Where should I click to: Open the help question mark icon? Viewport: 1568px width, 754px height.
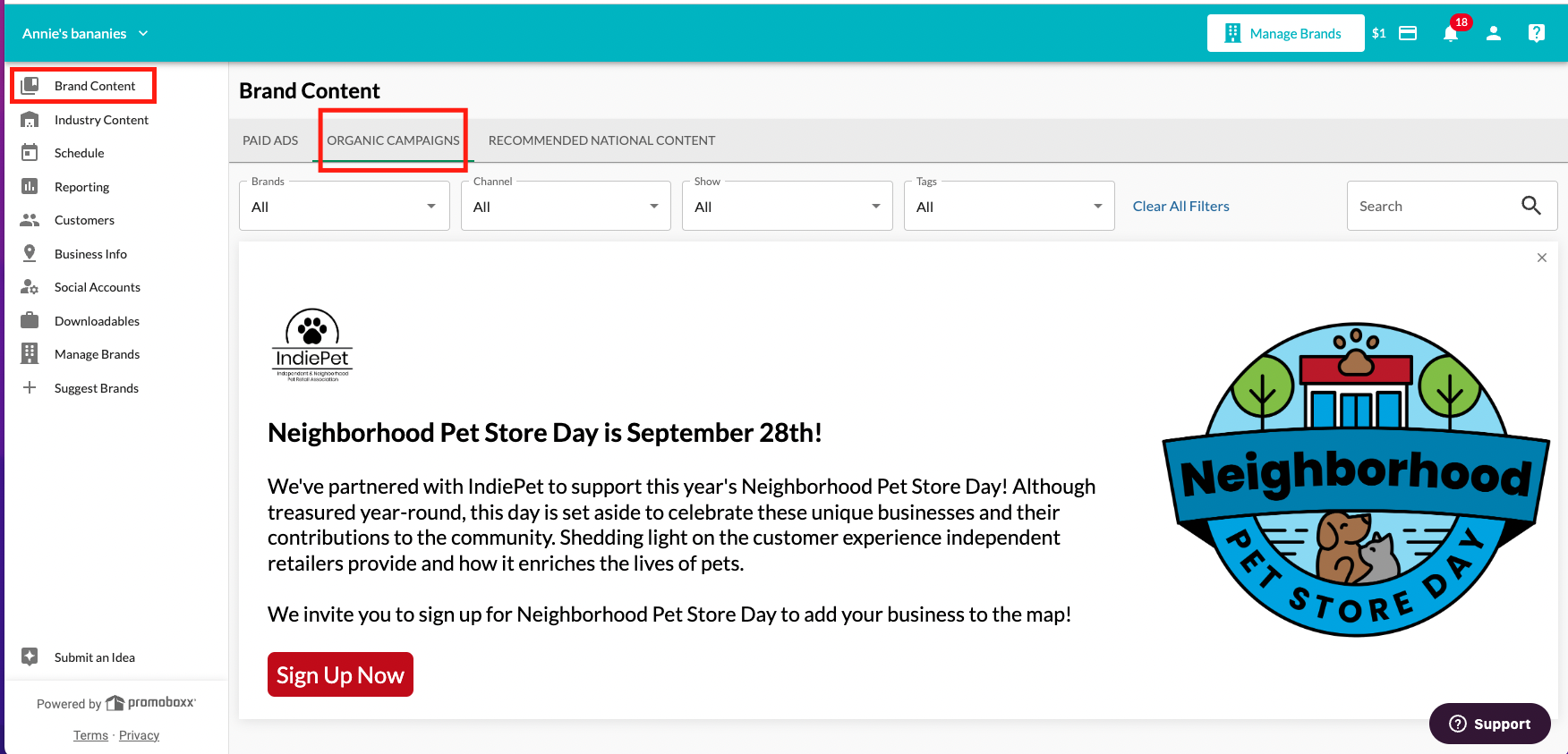click(1537, 33)
